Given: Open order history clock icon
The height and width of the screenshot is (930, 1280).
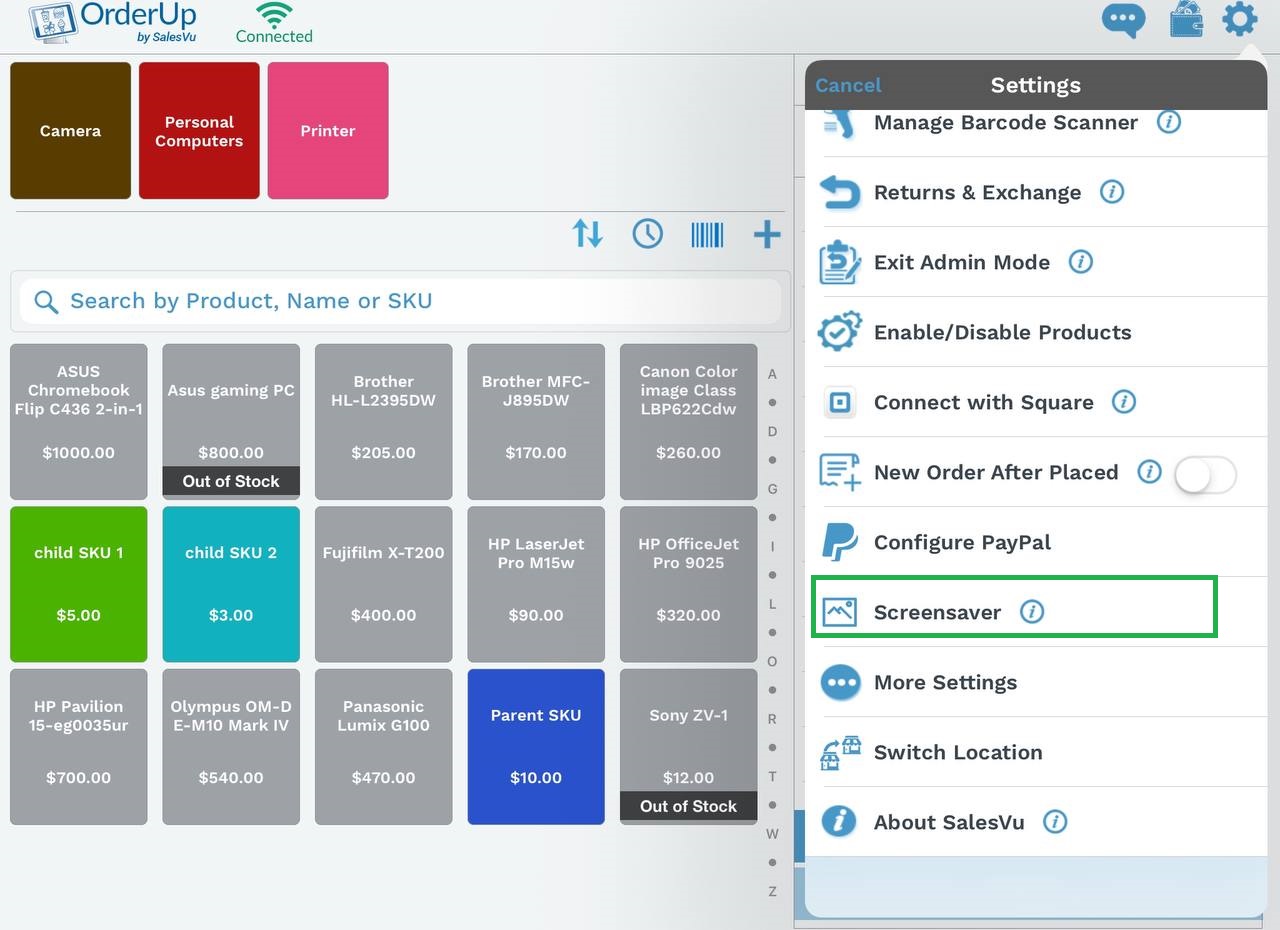Looking at the screenshot, I should [x=647, y=234].
